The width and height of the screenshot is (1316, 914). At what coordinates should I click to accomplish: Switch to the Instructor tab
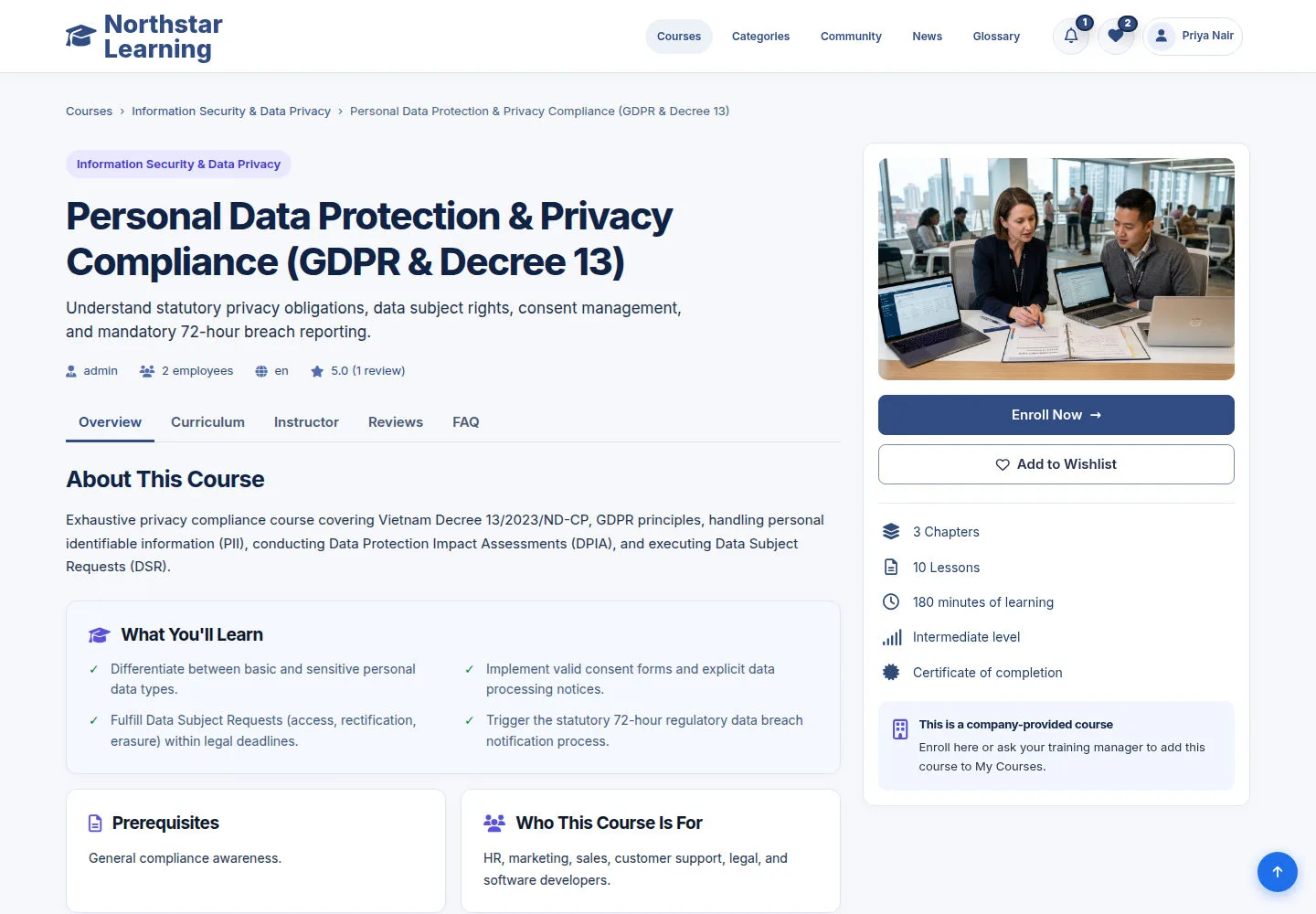[x=306, y=422]
